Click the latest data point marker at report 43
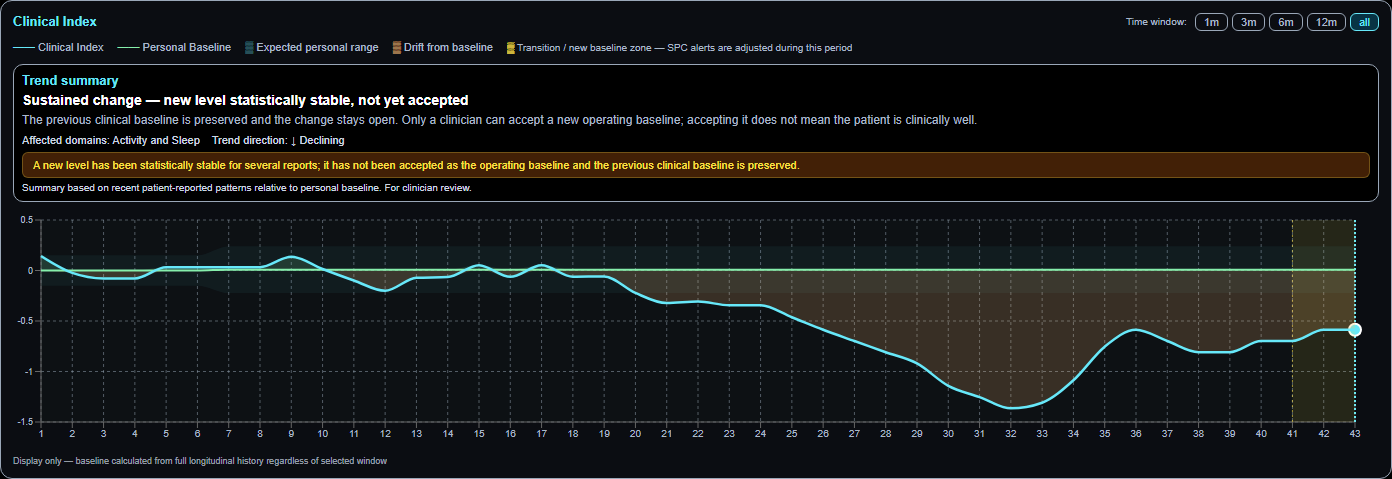Screen dimensions: 1392x479 point(1354,330)
